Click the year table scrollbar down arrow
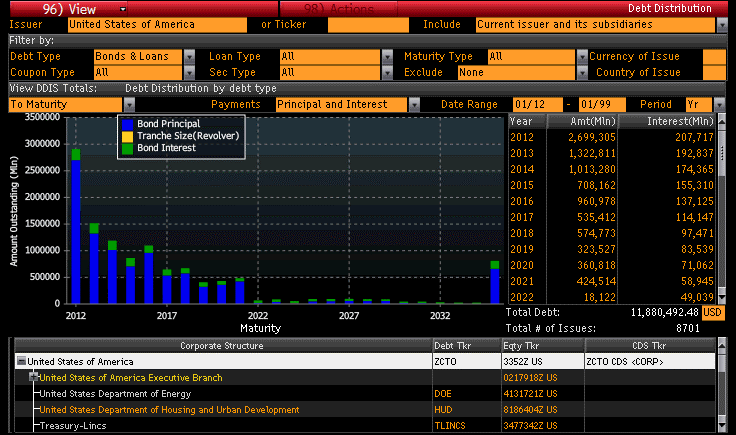This screenshot has width=736, height=435. click(722, 298)
